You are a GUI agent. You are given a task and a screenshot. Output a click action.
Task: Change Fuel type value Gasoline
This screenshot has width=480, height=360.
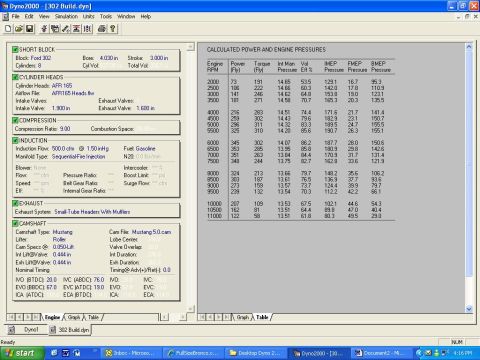[x=145, y=149]
